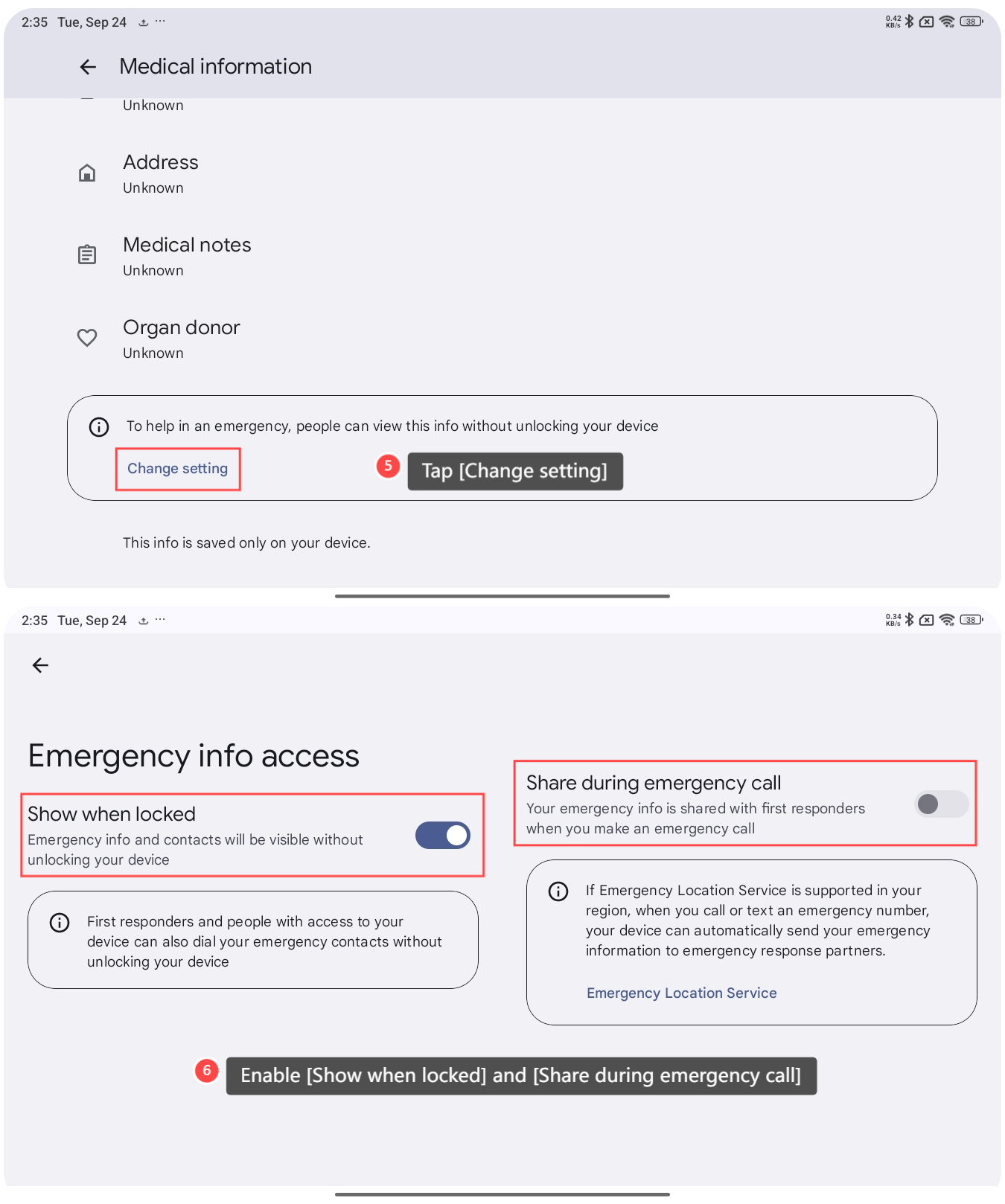Tap the Show when locked title
The image size is (1005, 1204).
pyautogui.click(x=112, y=814)
